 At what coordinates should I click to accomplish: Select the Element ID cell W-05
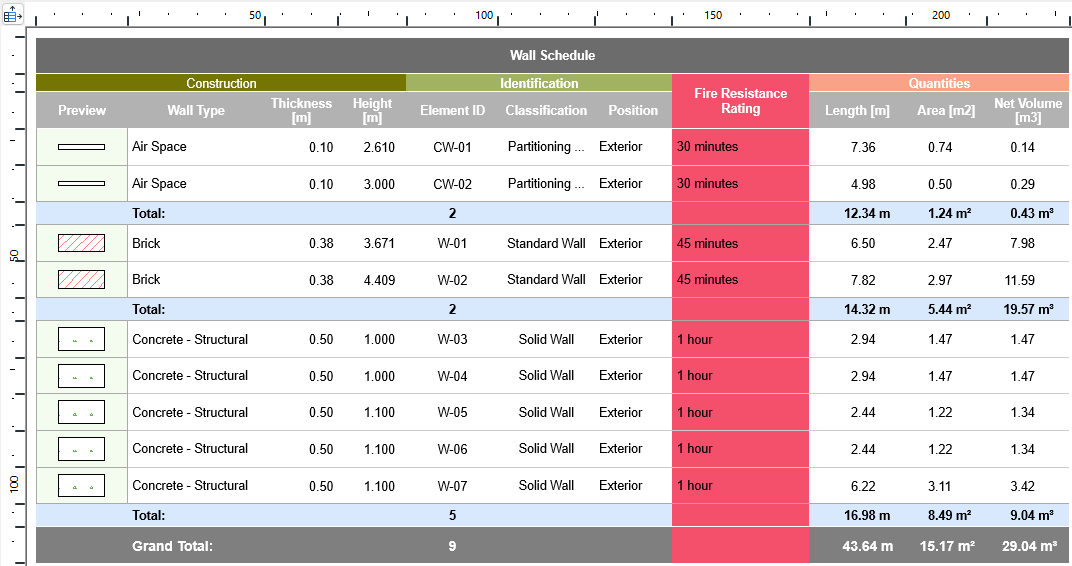coord(452,412)
